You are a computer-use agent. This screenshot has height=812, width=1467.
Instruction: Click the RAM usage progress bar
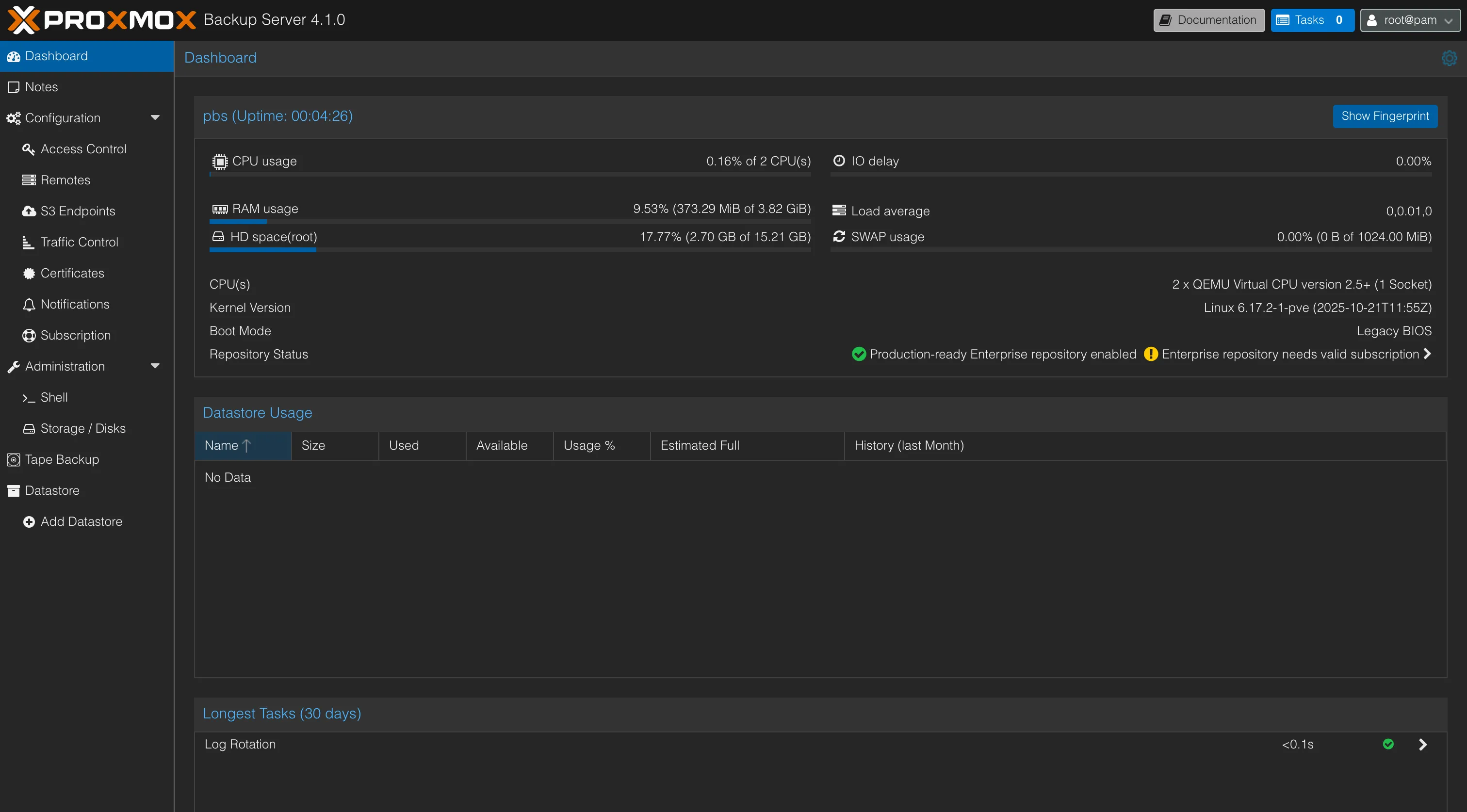coord(510,222)
